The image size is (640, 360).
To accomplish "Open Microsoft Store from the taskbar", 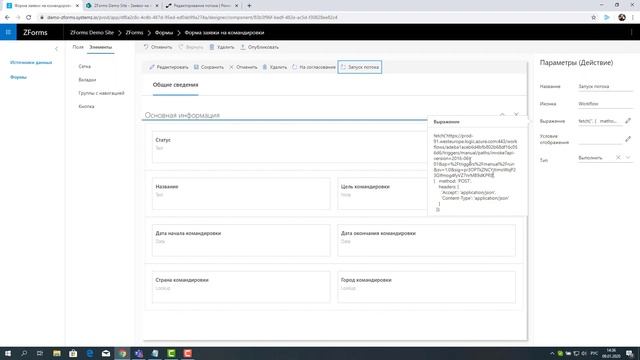I will click(73, 353).
